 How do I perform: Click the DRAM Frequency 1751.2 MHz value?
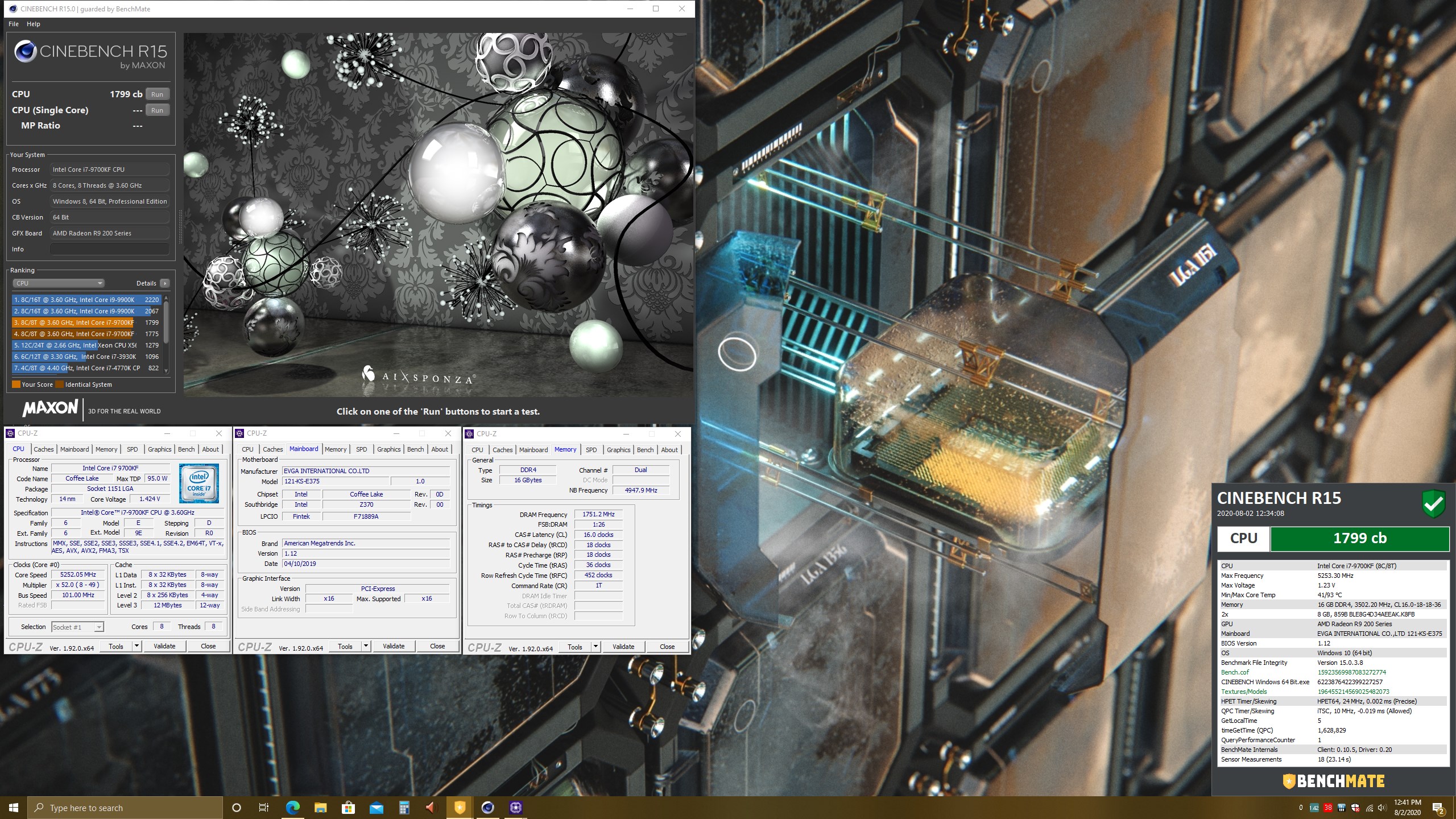598,514
